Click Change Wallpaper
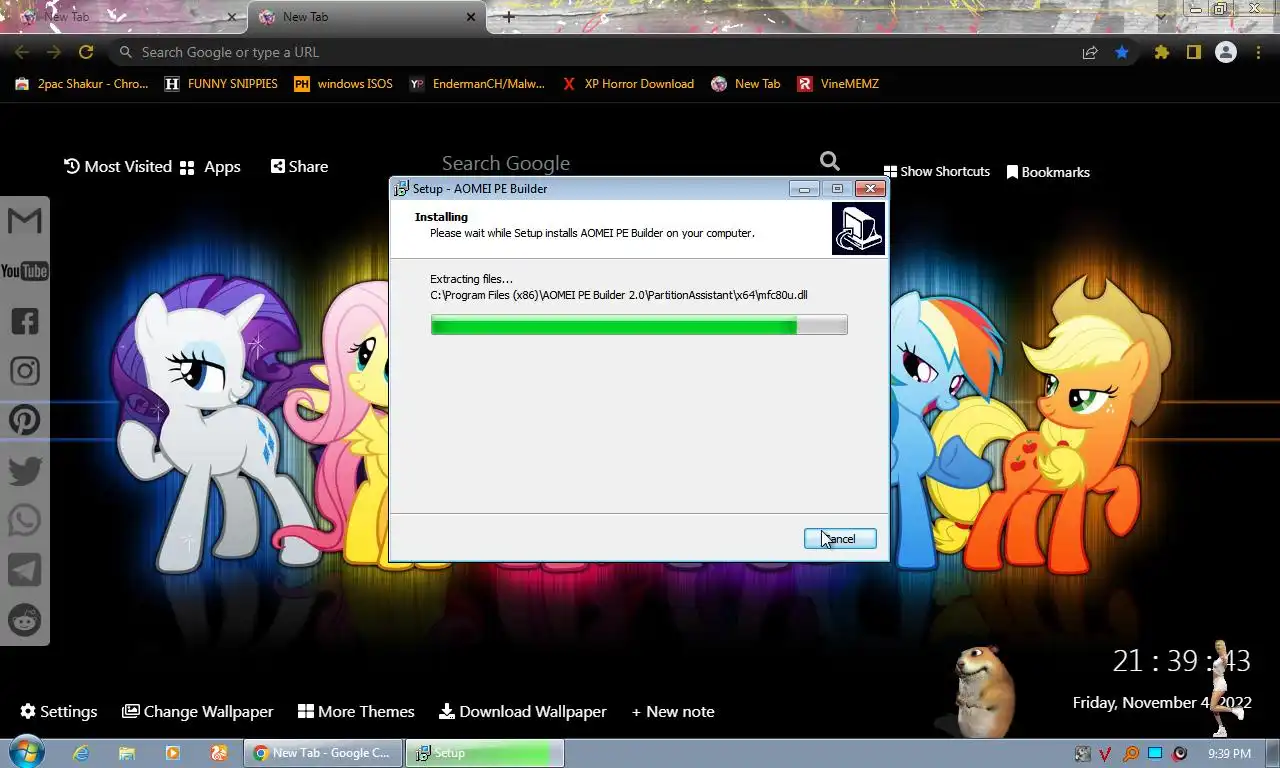 pyautogui.click(x=198, y=711)
